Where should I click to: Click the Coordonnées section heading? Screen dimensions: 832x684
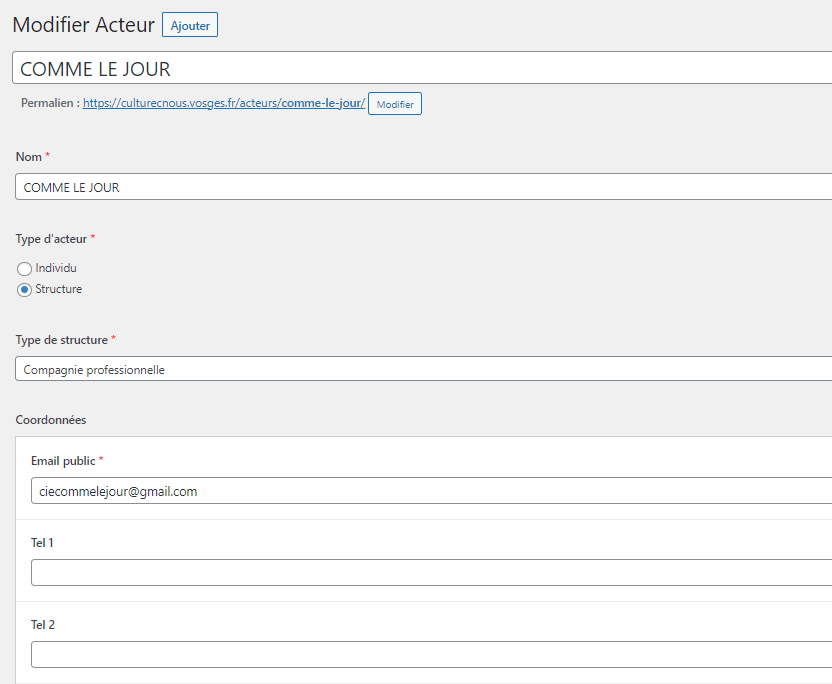point(51,420)
